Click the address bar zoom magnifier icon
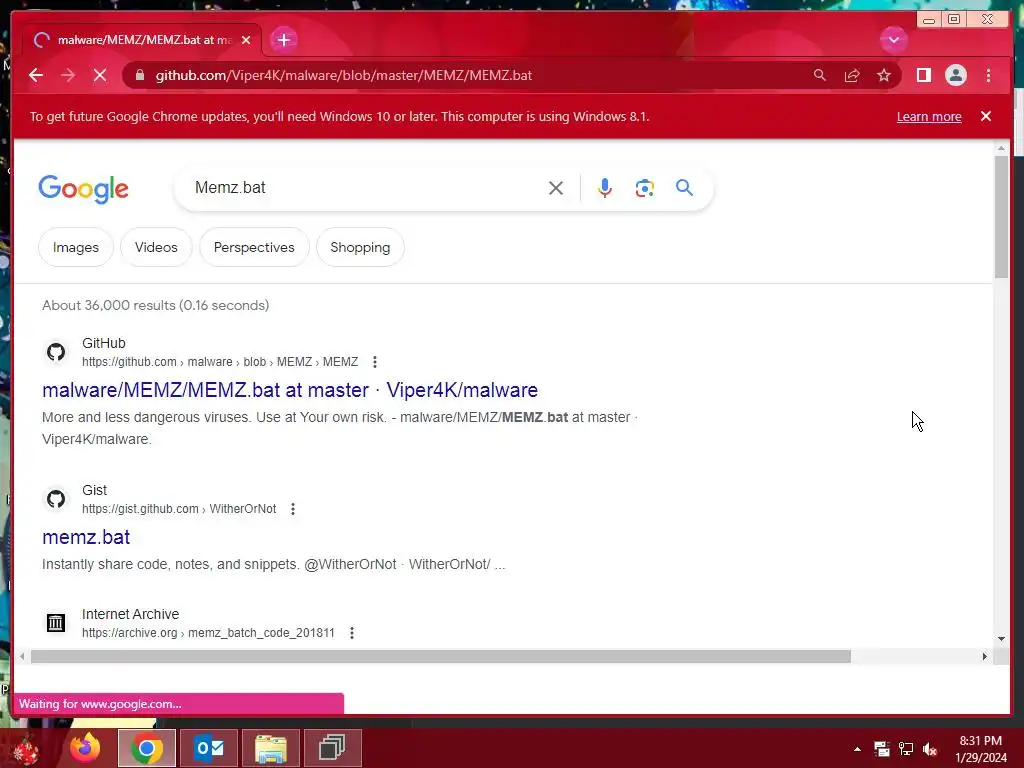 click(820, 75)
